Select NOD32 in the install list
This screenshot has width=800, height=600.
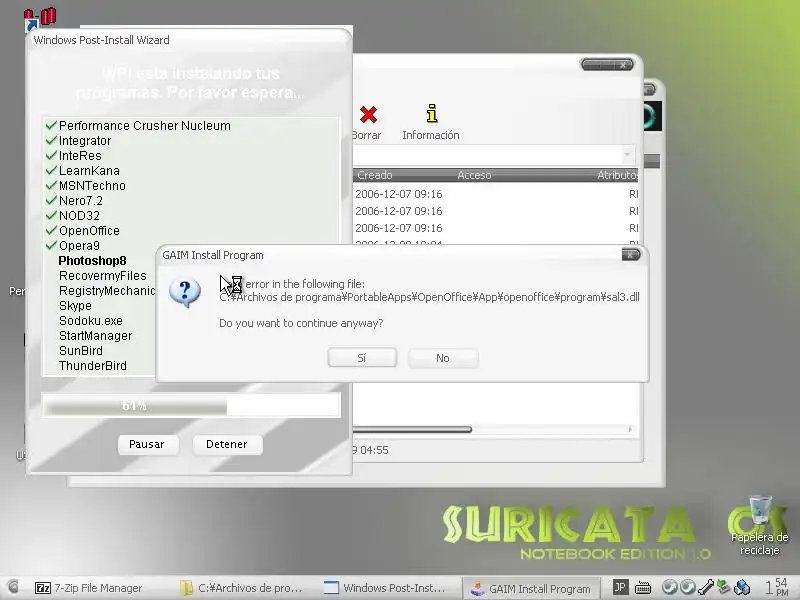(79, 216)
